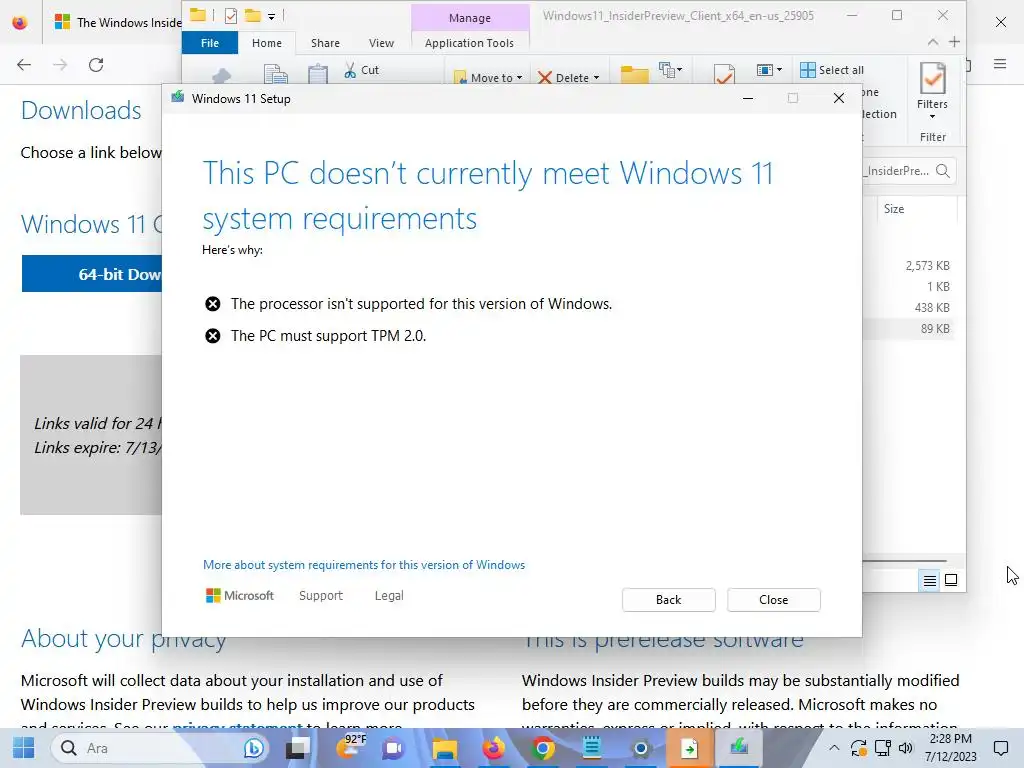Open Firefox hamburger menu

point(1000,64)
